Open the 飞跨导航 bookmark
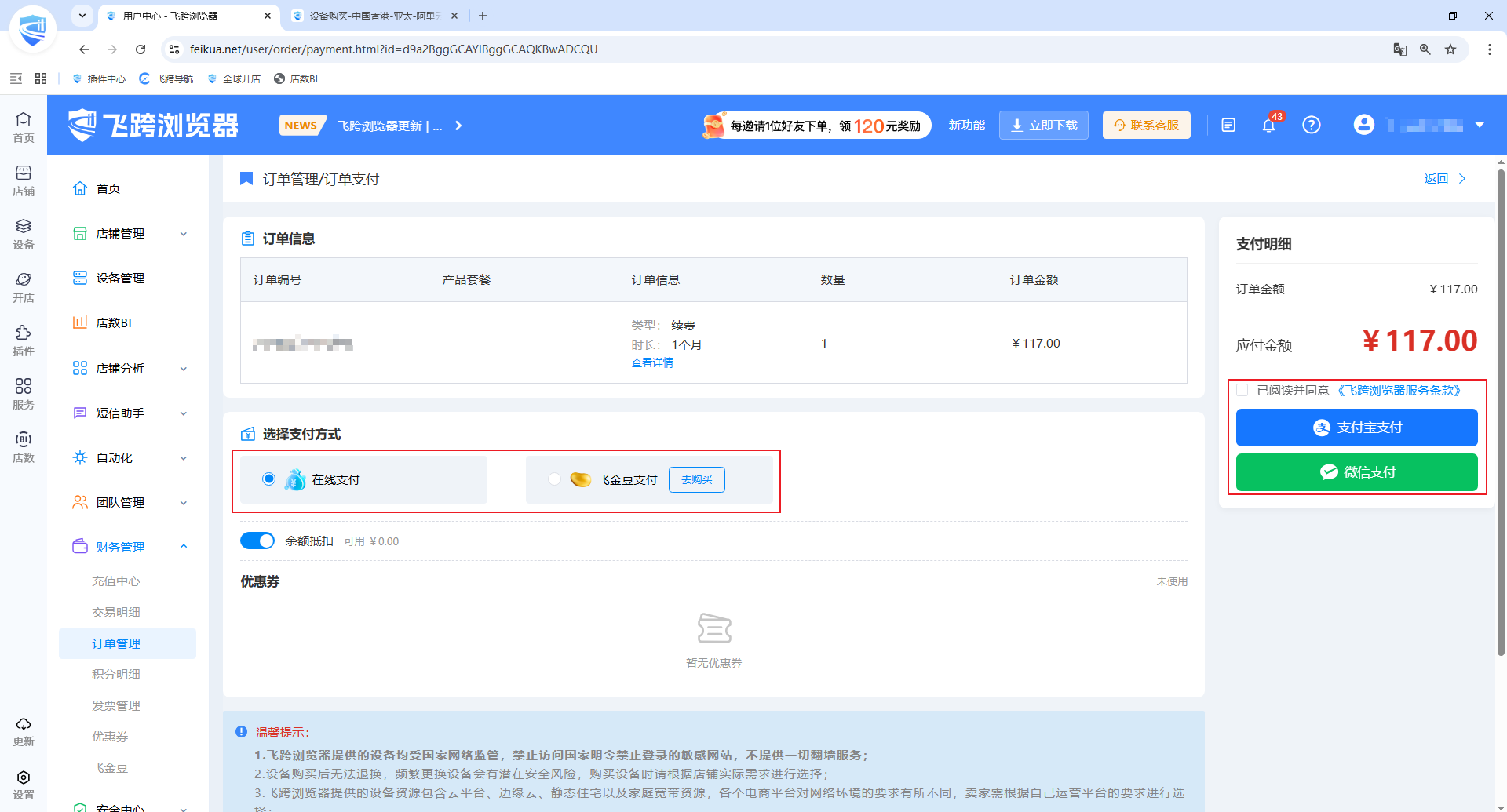The height and width of the screenshot is (812, 1507). (166, 78)
